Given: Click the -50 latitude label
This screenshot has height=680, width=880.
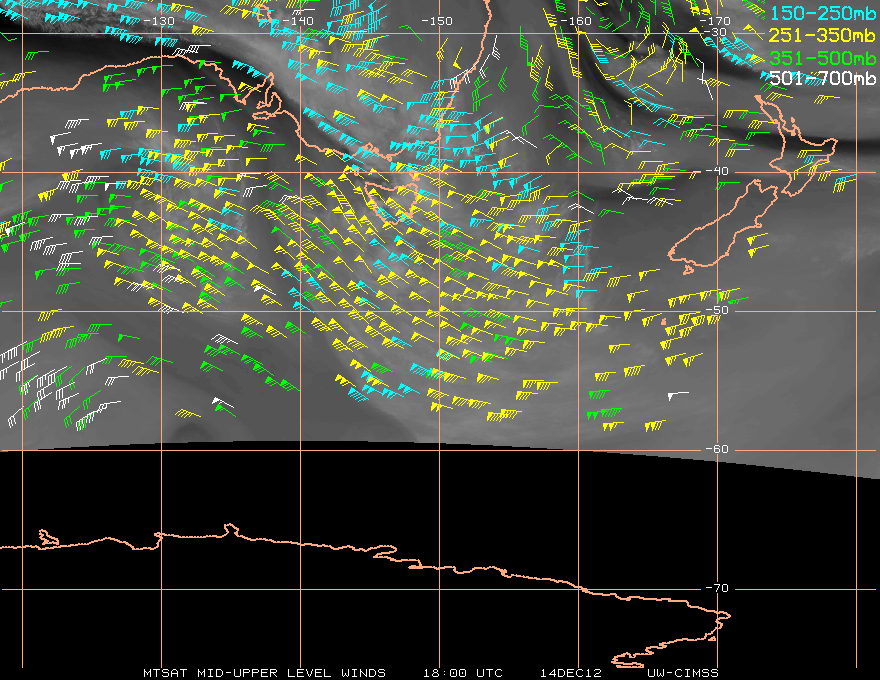Looking at the screenshot, I should click(x=717, y=310).
